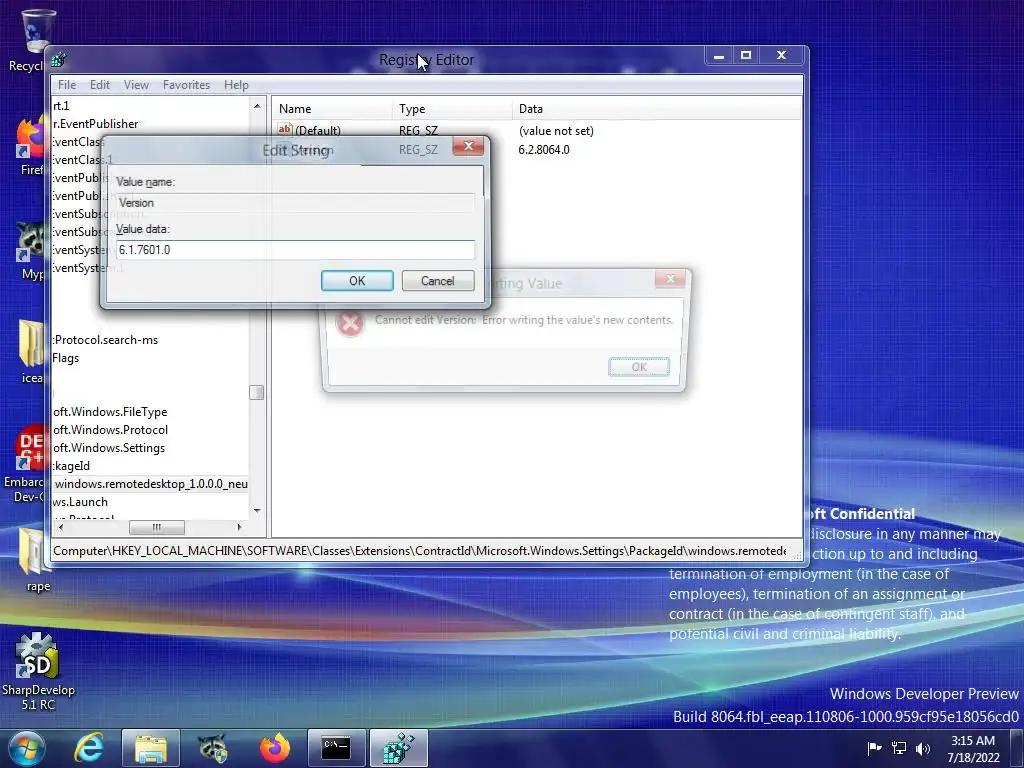
Task: Select the oft.Windows.Protocol tree key
Action: click(110, 430)
